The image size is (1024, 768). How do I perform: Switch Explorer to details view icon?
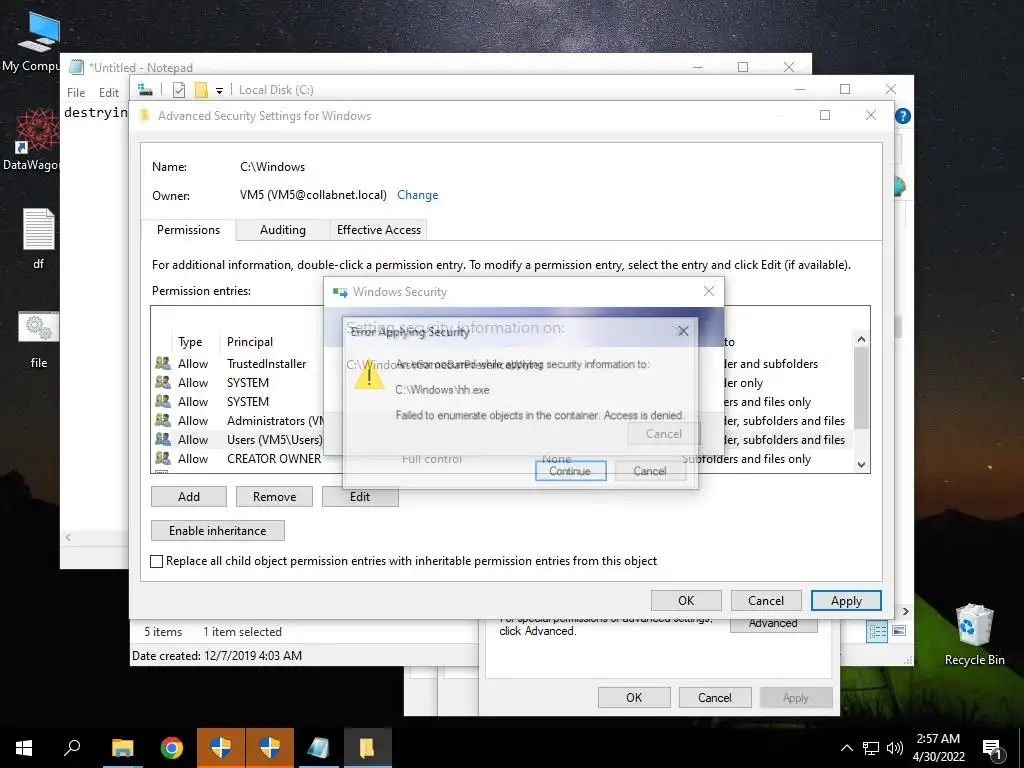(x=877, y=631)
